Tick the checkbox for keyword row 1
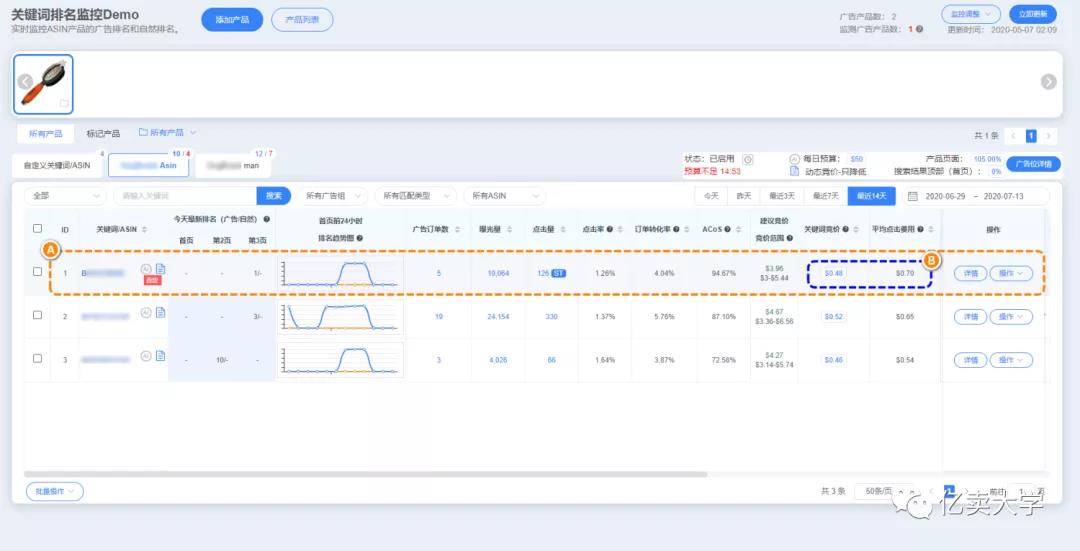Screen dimensions: 1080x551 point(37,271)
